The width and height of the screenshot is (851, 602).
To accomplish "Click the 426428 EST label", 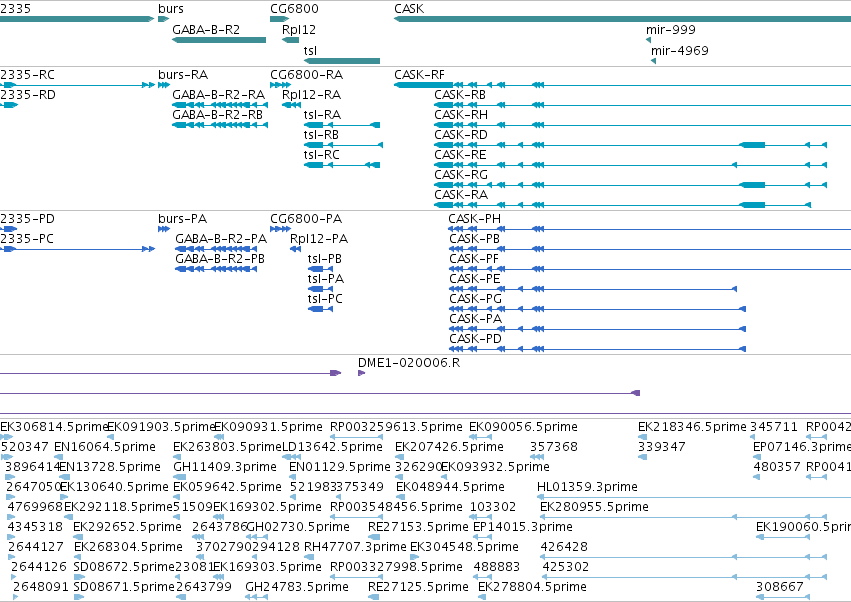I will tap(564, 547).
